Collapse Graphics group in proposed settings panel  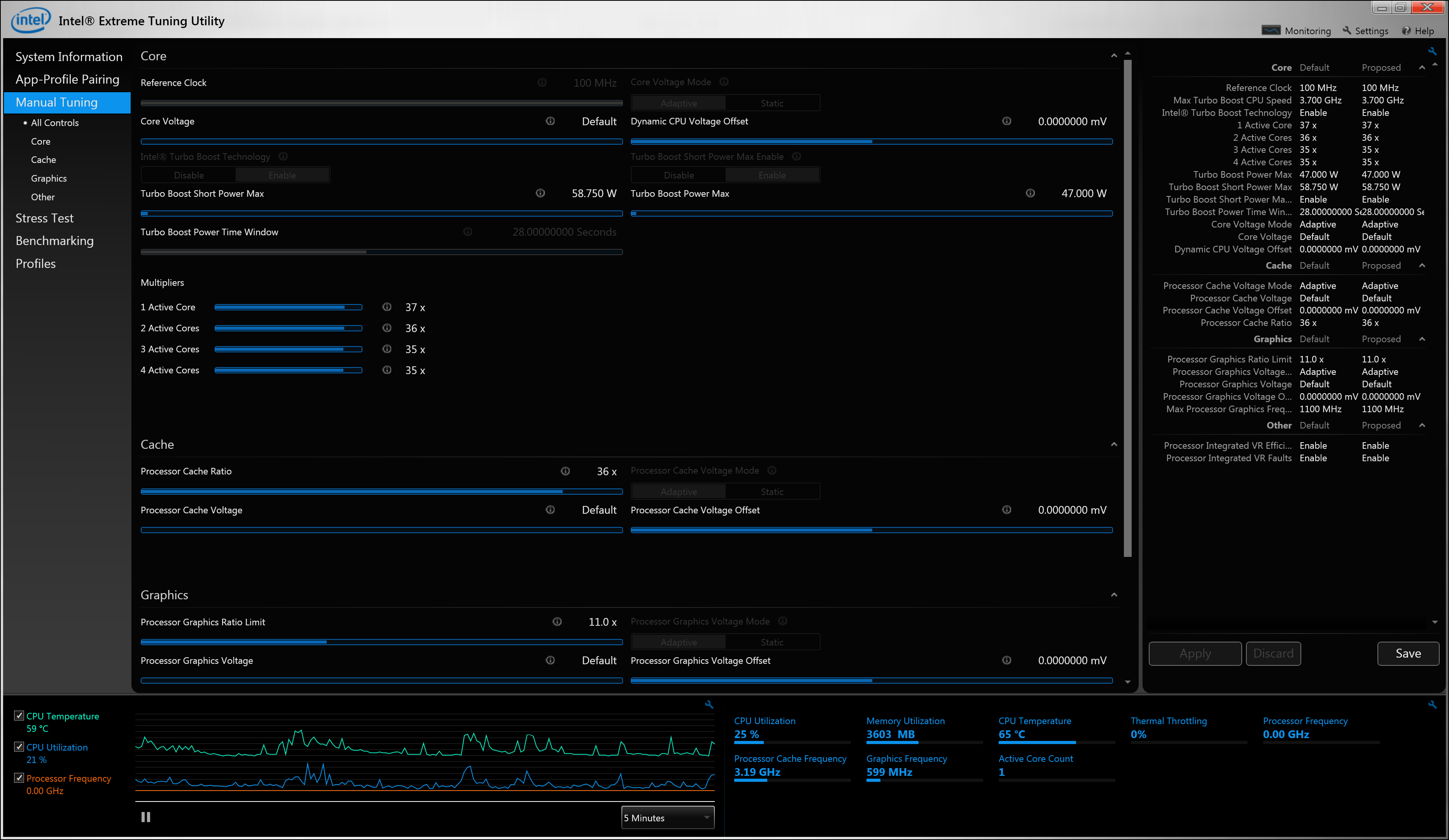[x=1422, y=339]
